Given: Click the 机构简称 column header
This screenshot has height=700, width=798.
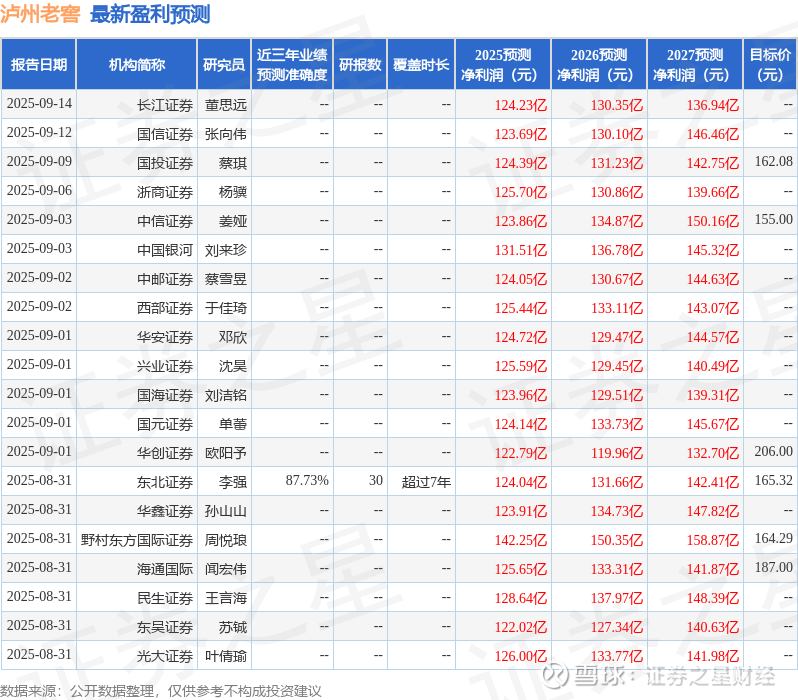Looking at the screenshot, I should tap(136, 65).
